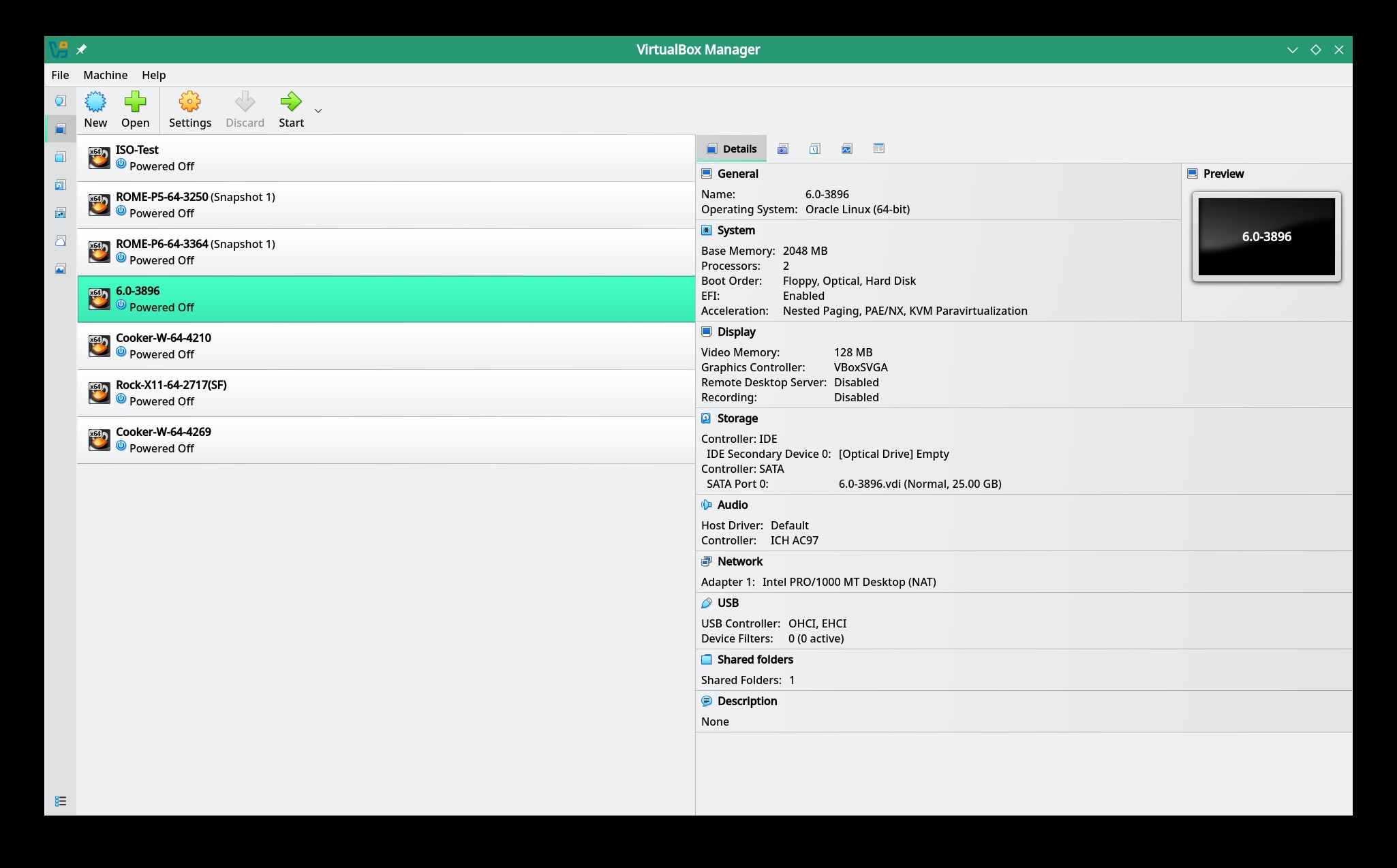
Task: Open the File menu
Action: 60,75
